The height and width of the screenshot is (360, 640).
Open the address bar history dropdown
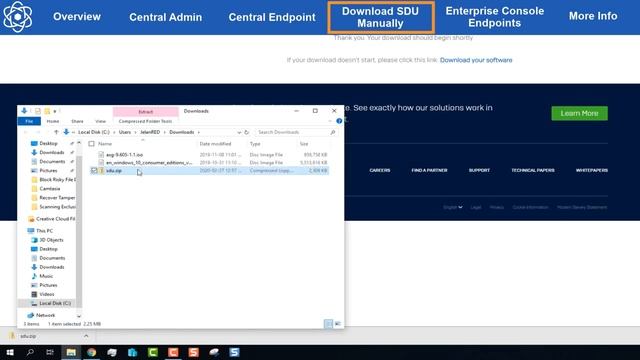pos(239,132)
